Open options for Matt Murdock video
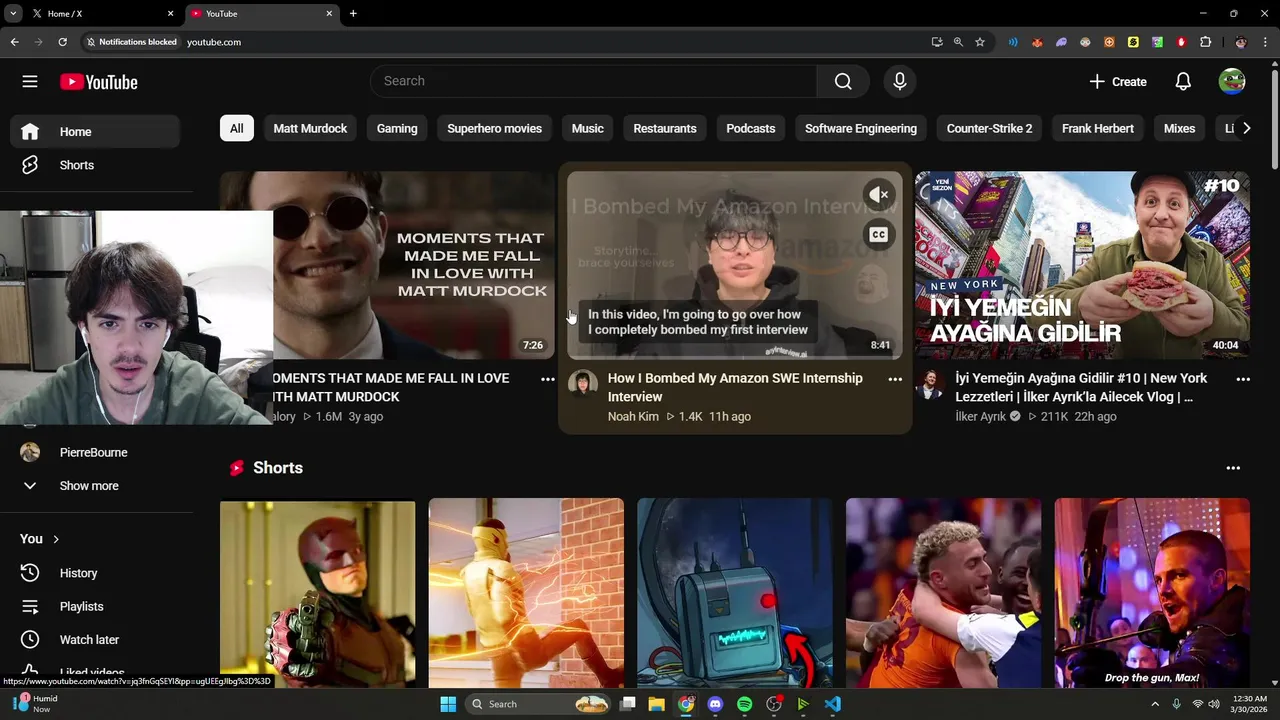 click(548, 380)
